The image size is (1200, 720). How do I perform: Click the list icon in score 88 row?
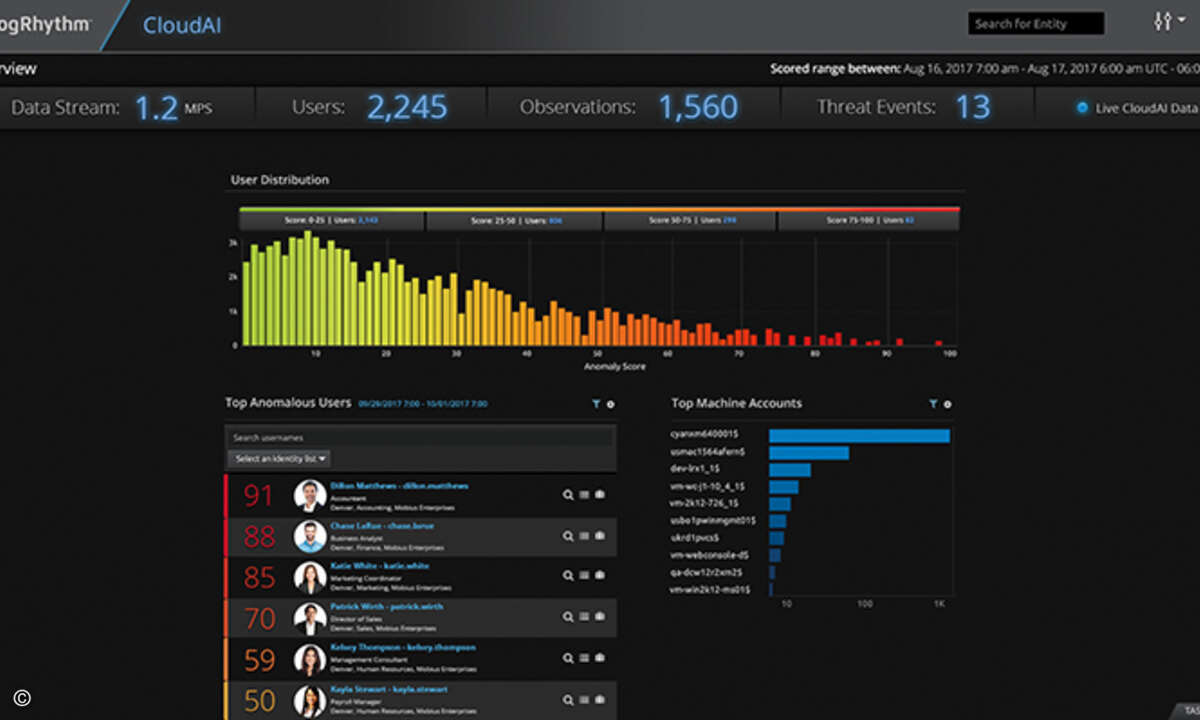click(x=584, y=536)
